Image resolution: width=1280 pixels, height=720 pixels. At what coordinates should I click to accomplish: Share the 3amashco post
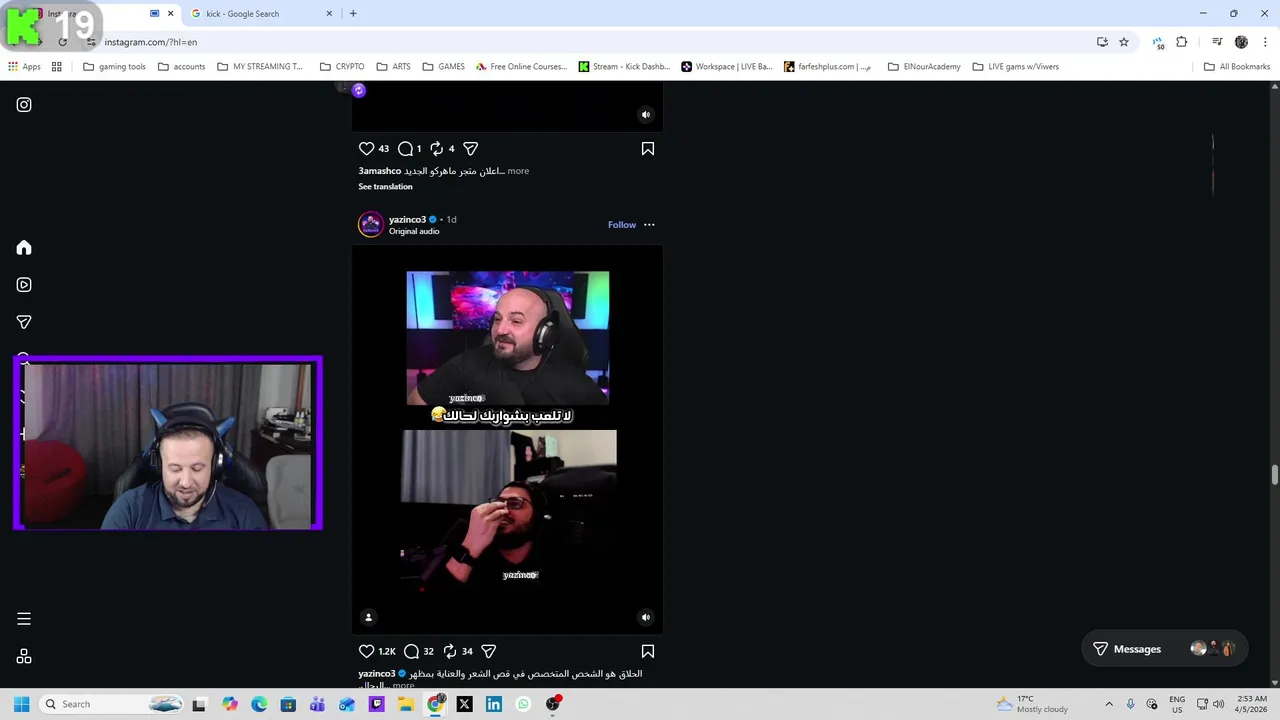(470, 148)
